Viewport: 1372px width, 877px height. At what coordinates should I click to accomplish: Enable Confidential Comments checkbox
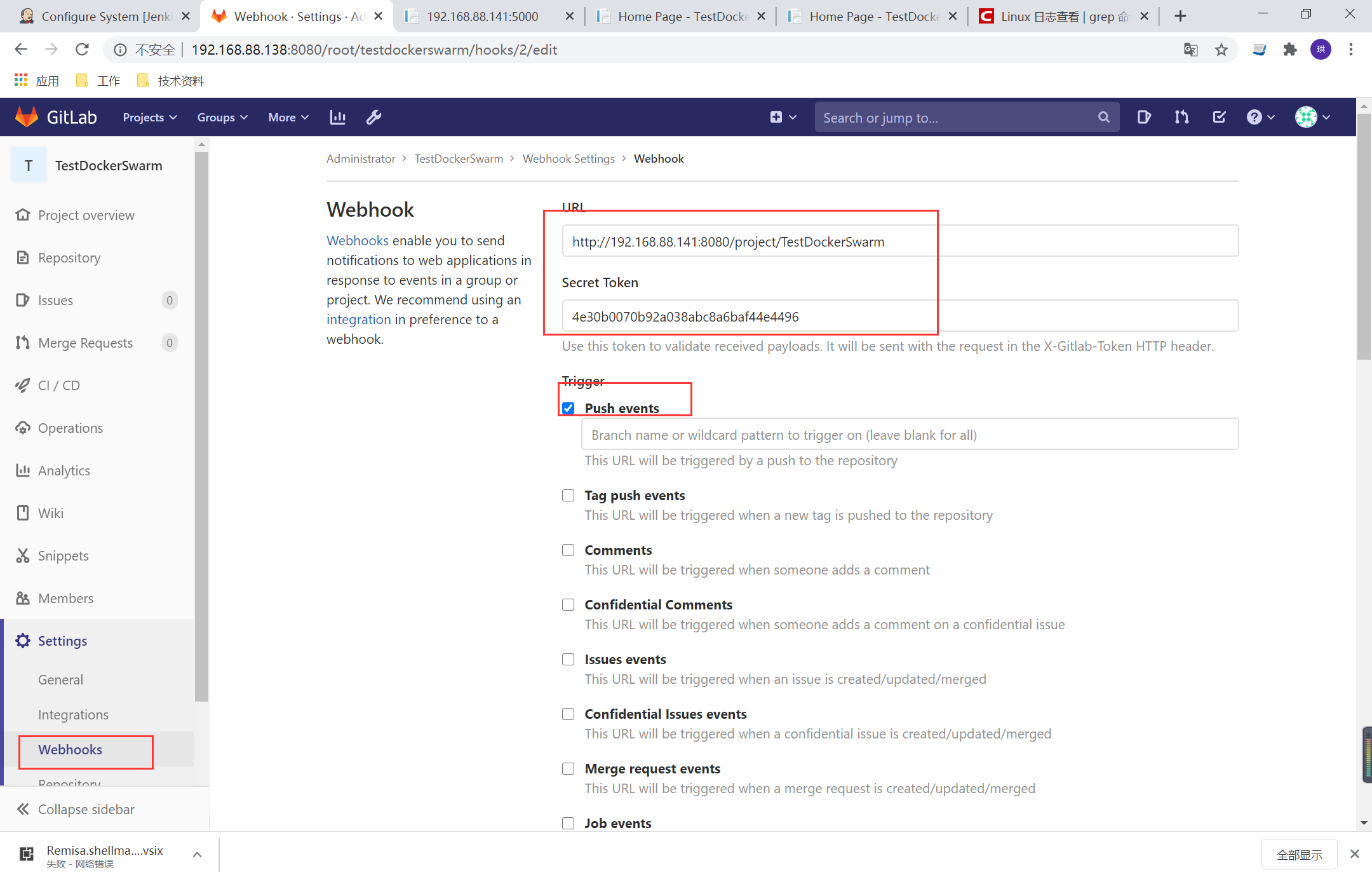pyautogui.click(x=568, y=604)
